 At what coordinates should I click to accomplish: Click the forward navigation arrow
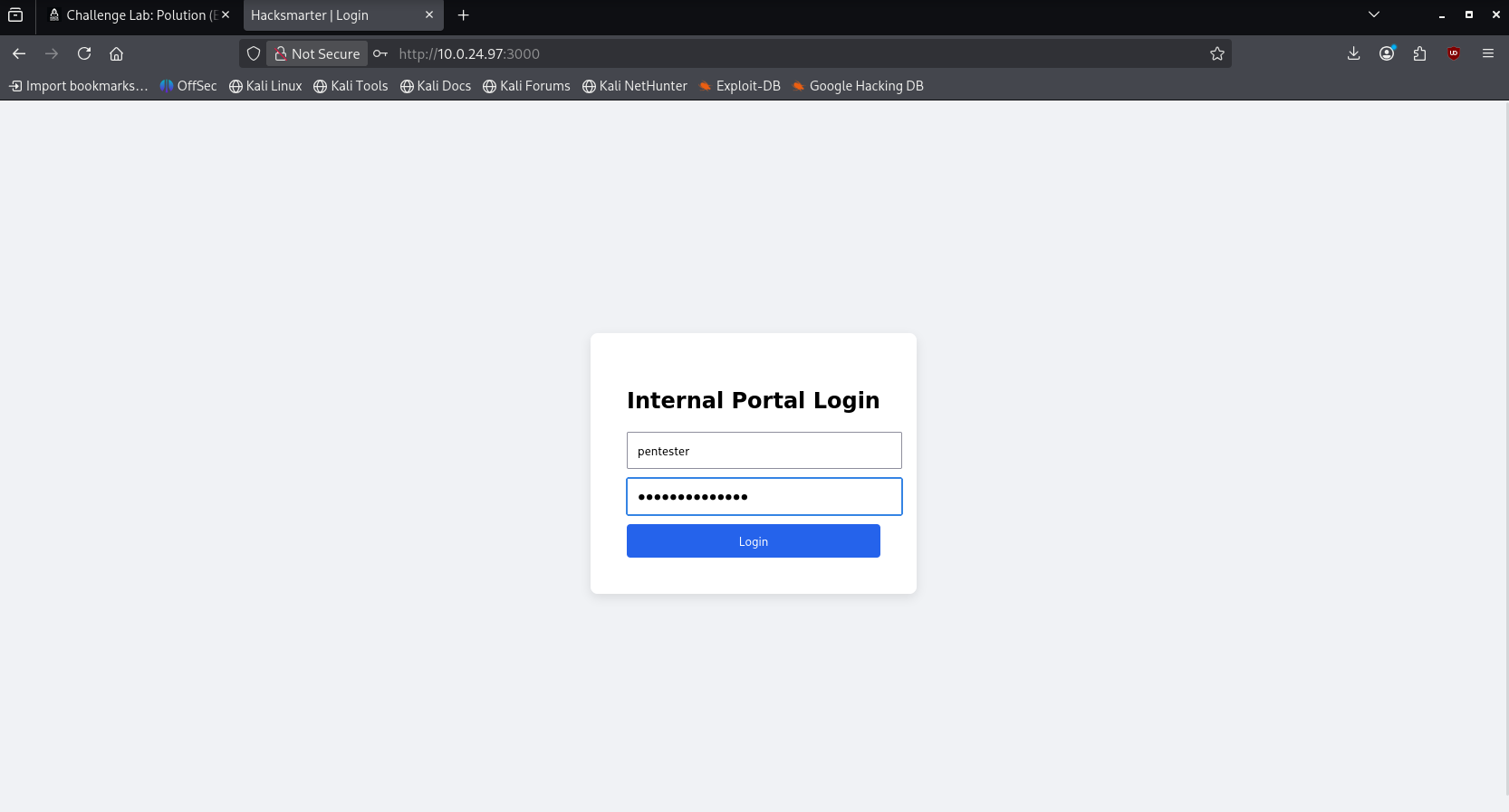click(x=52, y=53)
